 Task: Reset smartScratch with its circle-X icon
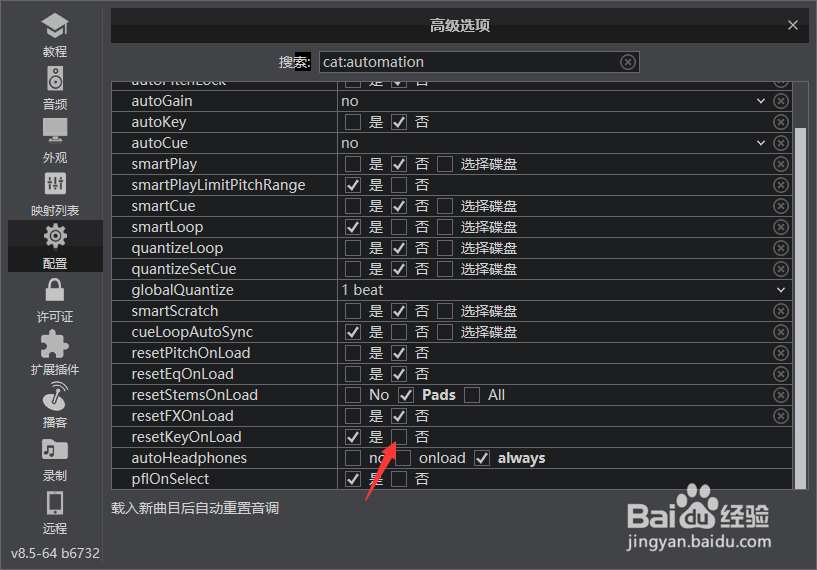pyautogui.click(x=781, y=311)
